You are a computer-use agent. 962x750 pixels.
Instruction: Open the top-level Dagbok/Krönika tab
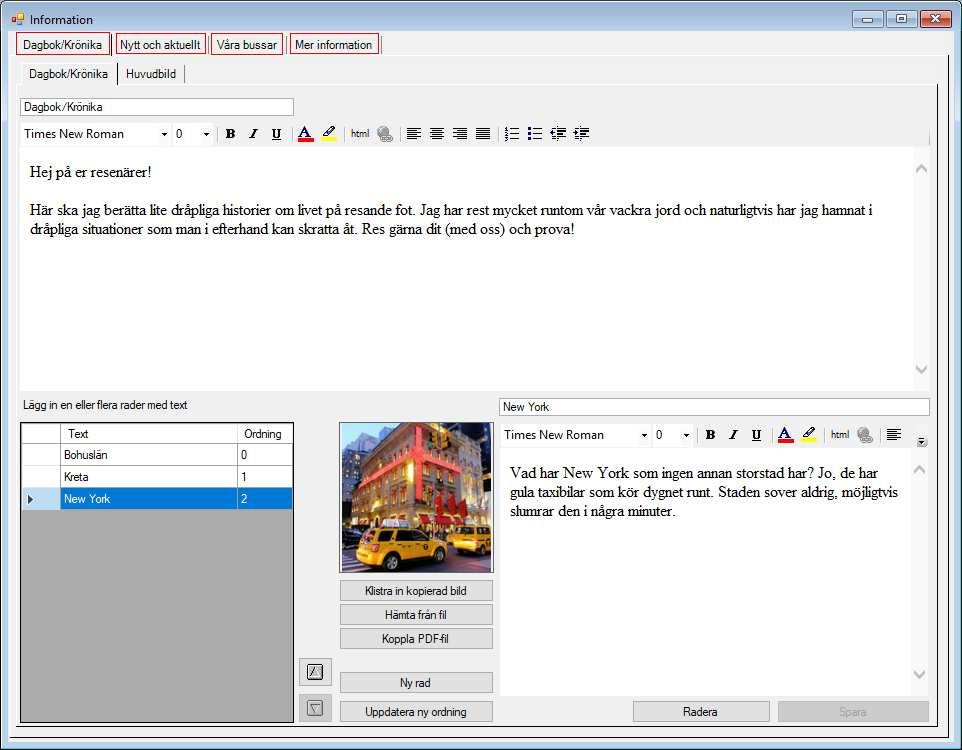click(63, 44)
